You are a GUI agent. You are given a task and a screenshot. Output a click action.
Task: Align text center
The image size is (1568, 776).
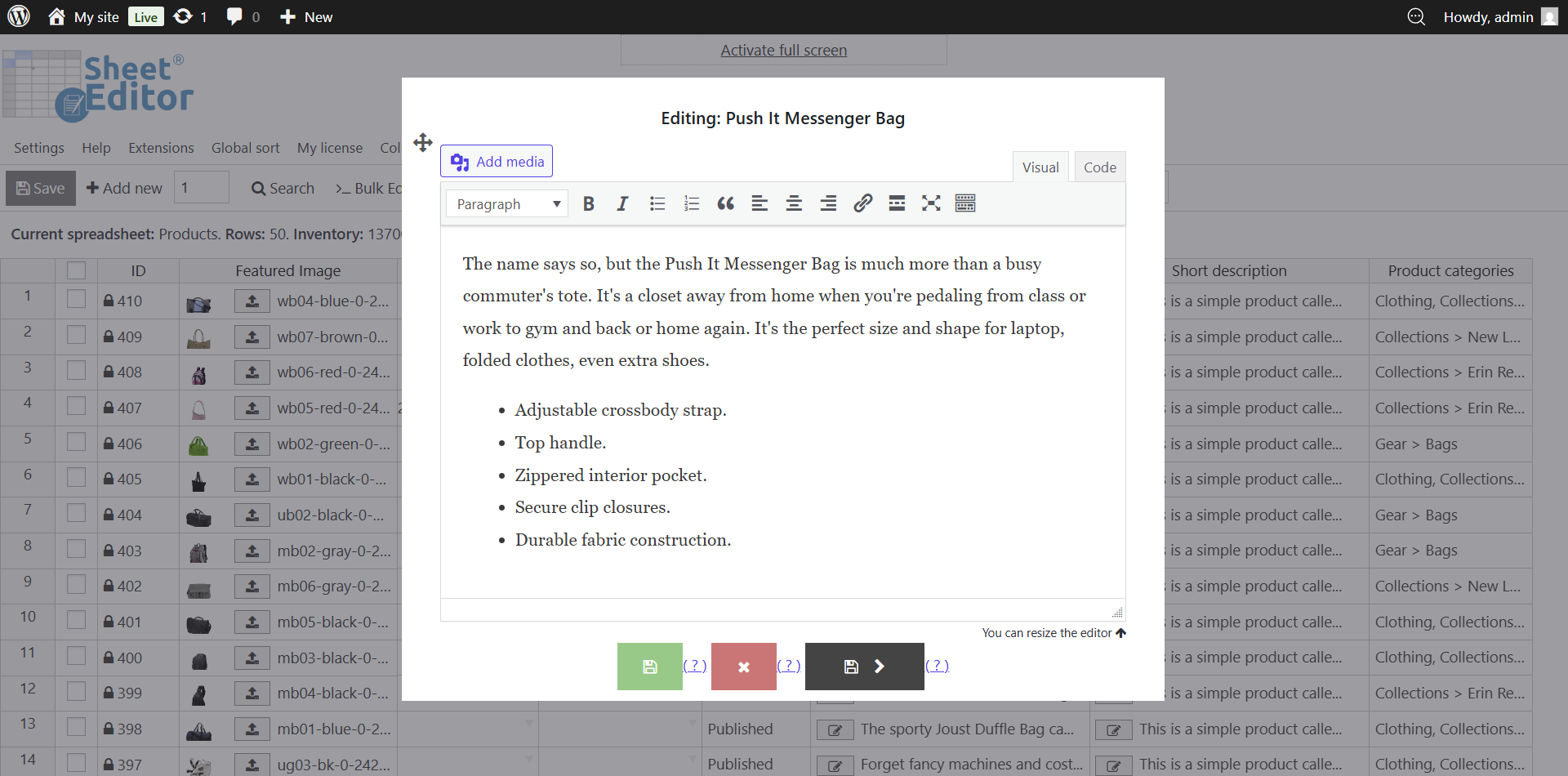coord(794,203)
